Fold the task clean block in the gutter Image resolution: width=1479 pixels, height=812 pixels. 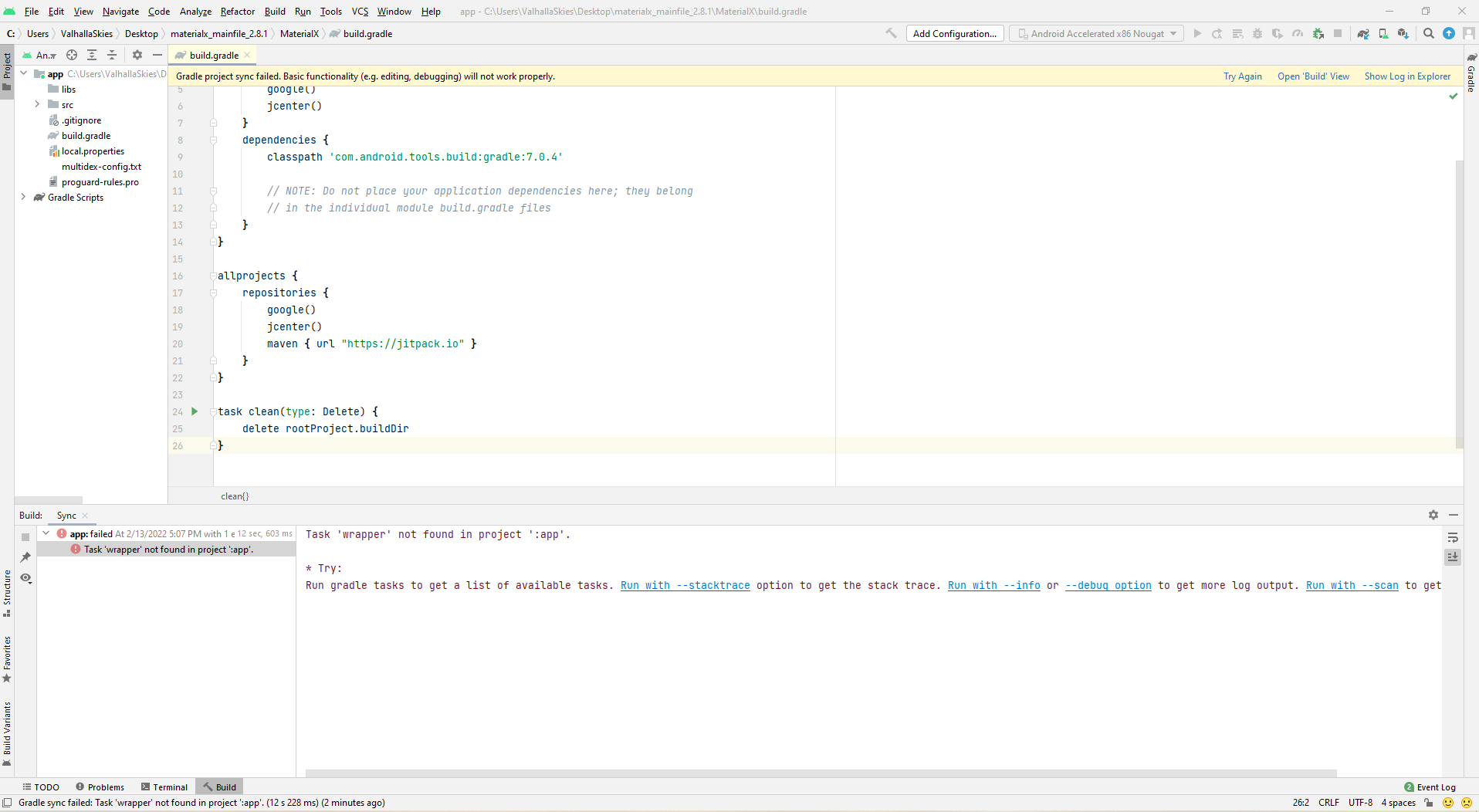[213, 411]
